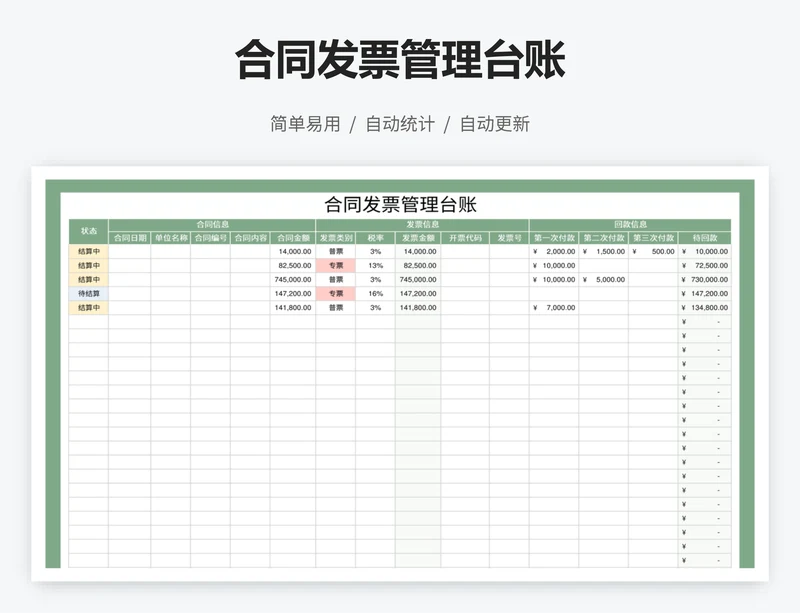This screenshot has height=613, width=800.
Task: Click the 3% tax rate in the 745,000.00 row
Action: [376, 280]
